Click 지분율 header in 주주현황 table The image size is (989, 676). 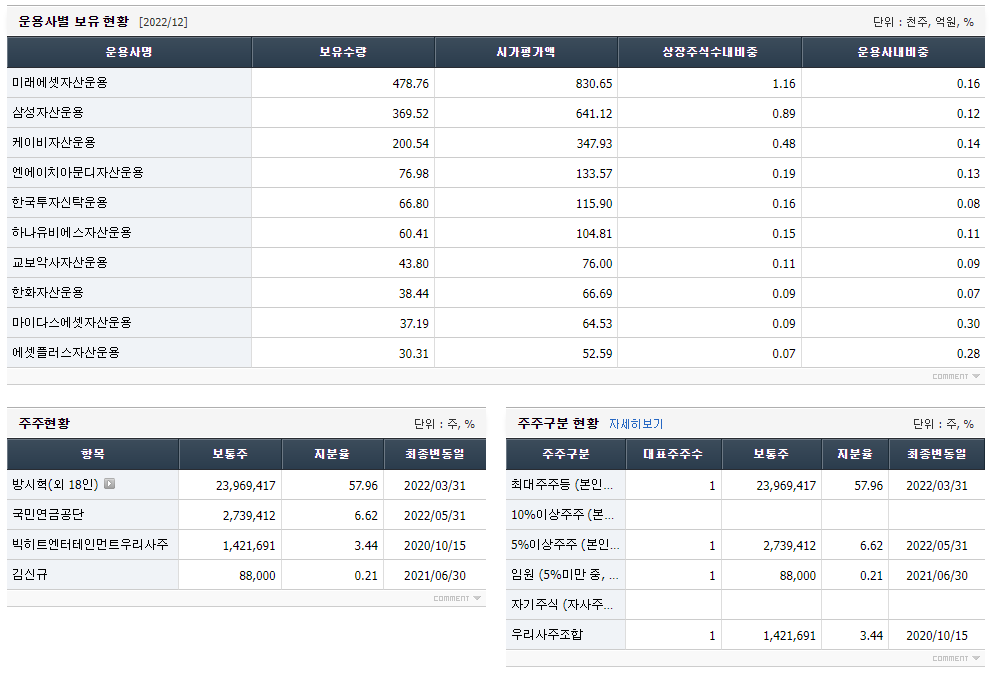click(x=332, y=454)
